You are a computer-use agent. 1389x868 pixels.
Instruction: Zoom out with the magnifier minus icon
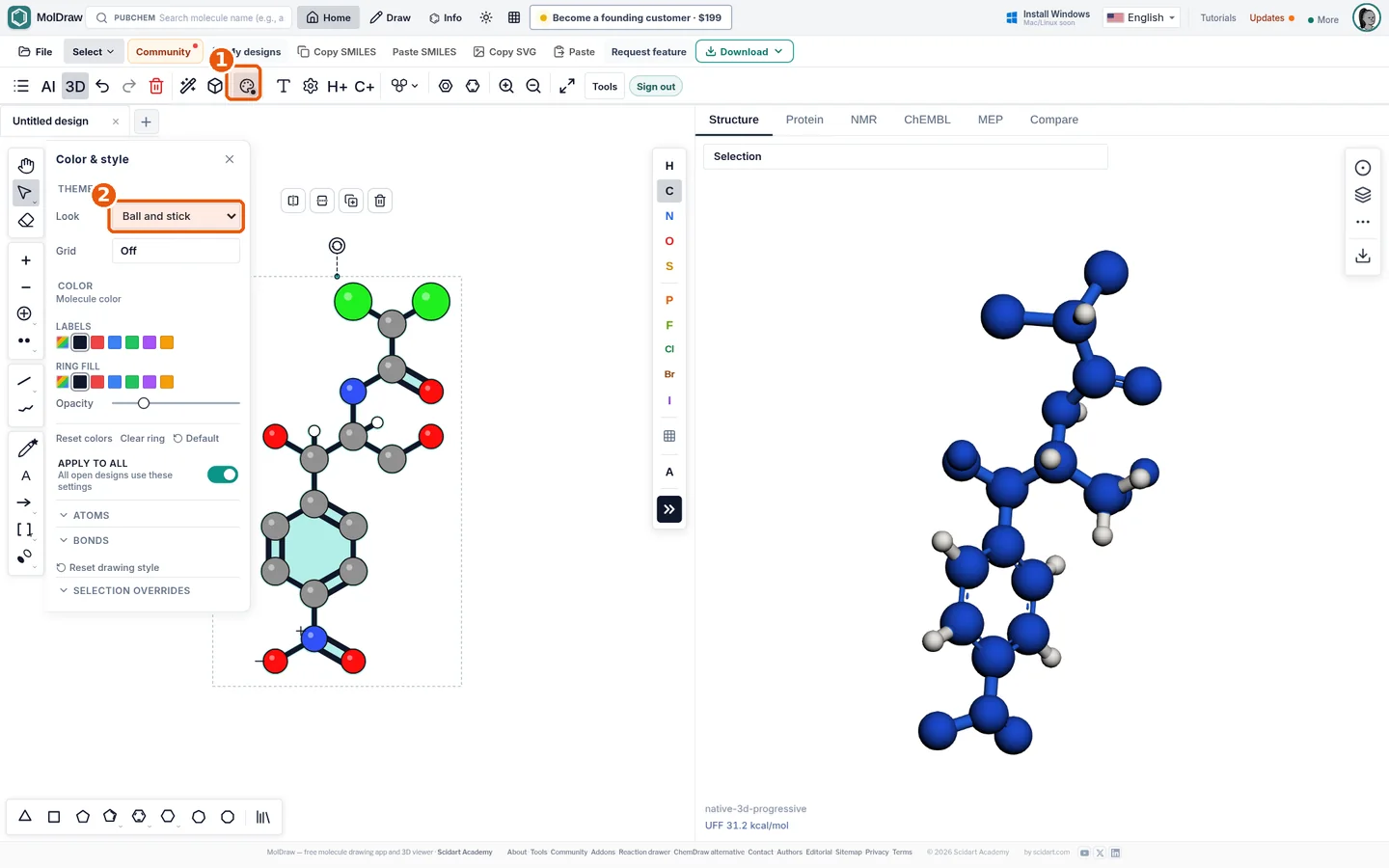pos(533,86)
